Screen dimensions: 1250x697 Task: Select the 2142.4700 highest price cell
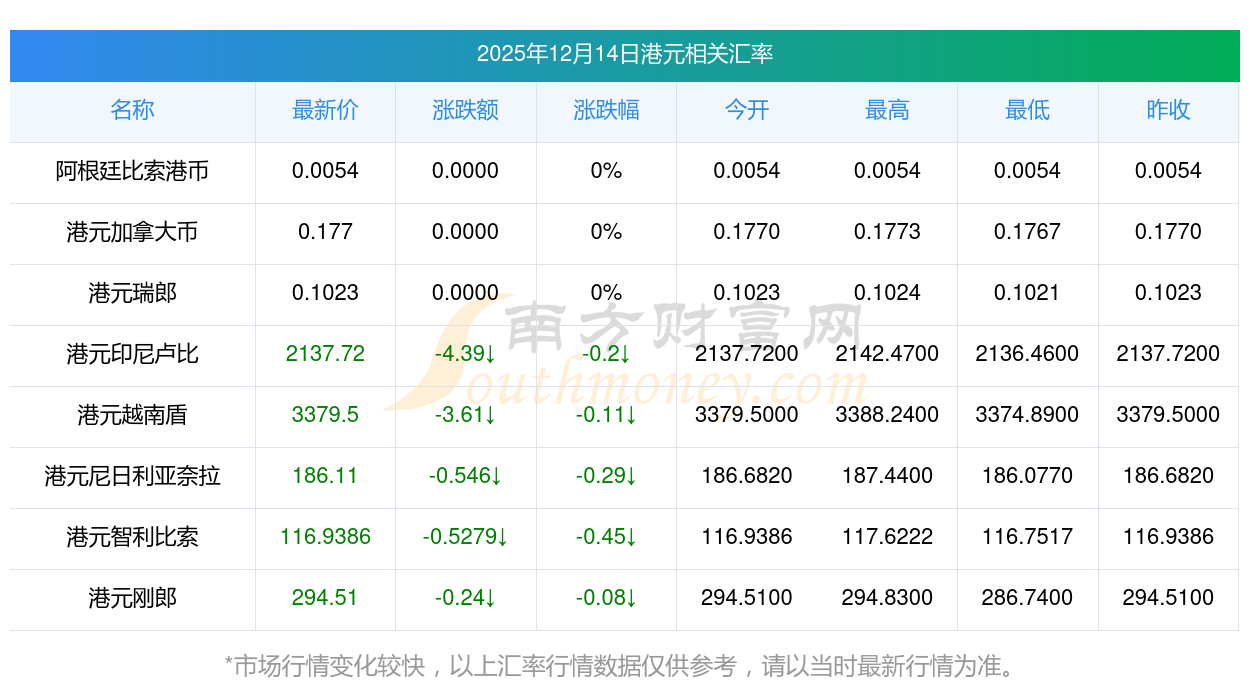pyautogui.click(x=887, y=354)
